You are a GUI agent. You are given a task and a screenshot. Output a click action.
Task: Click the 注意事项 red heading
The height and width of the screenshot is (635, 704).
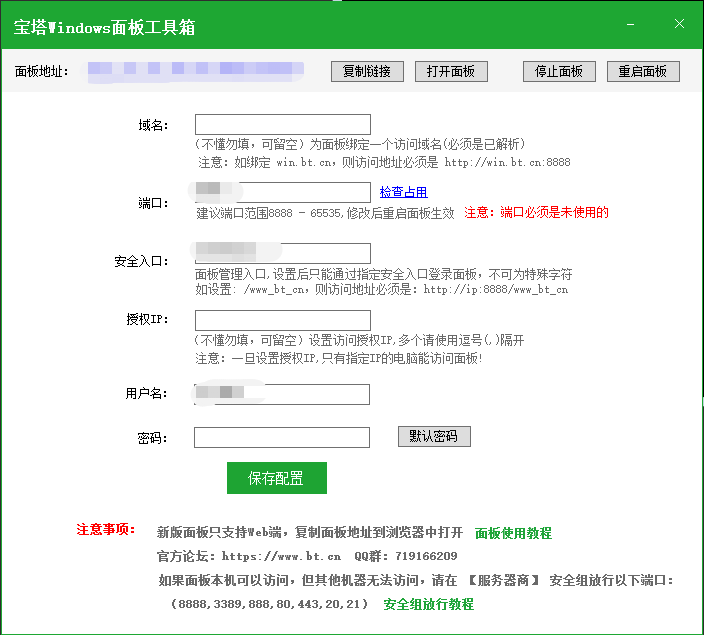click(106, 529)
